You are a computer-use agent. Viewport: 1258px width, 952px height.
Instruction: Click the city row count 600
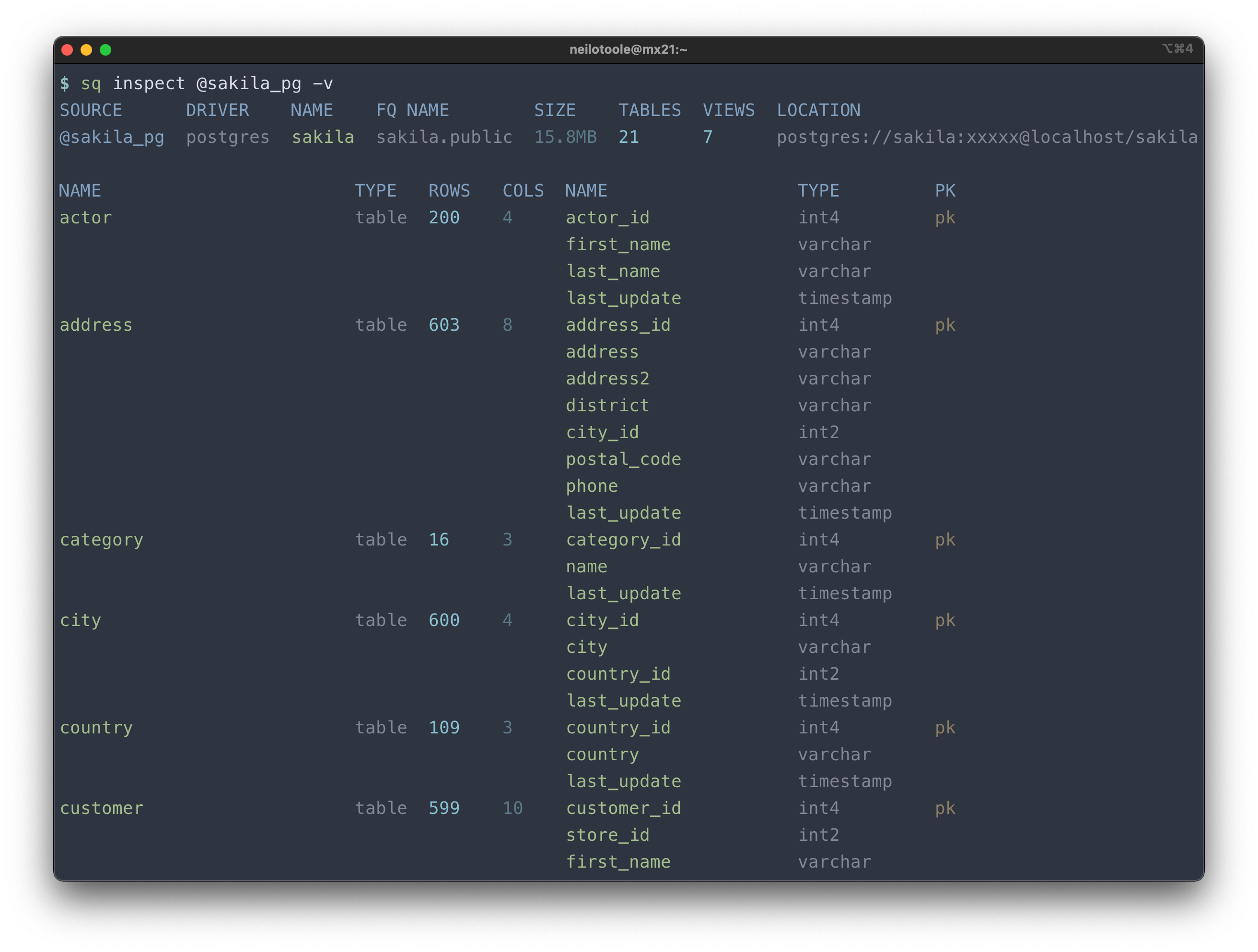[x=444, y=620]
